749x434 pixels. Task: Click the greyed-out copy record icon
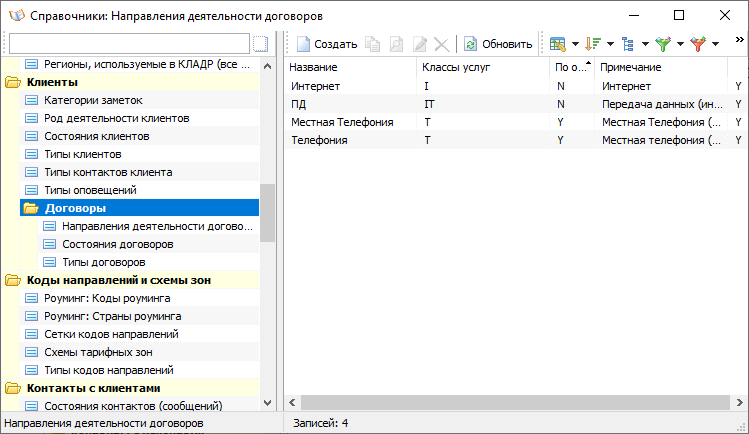(373, 44)
